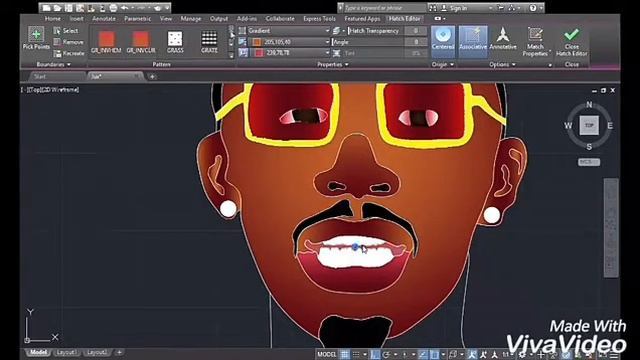Viewport: 640px width, 360px height.
Task: Open the Parametric ribbon tab
Action: [x=138, y=19]
